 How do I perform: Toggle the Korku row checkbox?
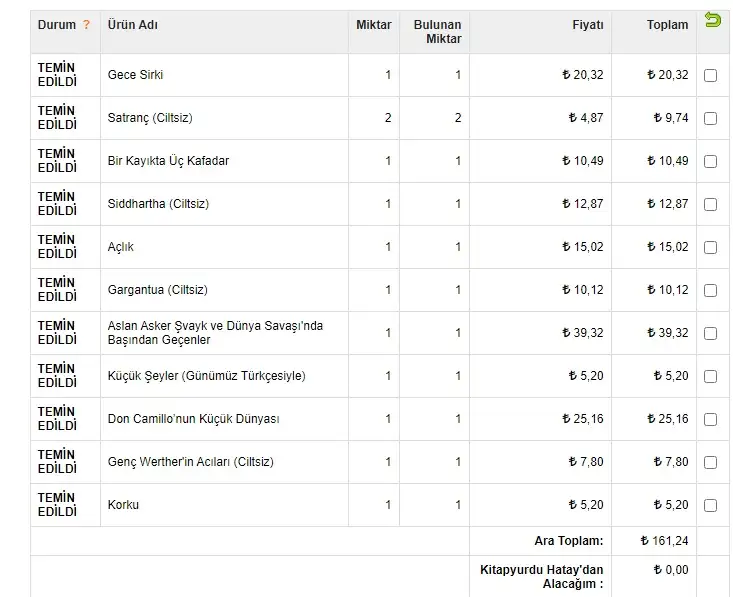pyautogui.click(x=711, y=505)
